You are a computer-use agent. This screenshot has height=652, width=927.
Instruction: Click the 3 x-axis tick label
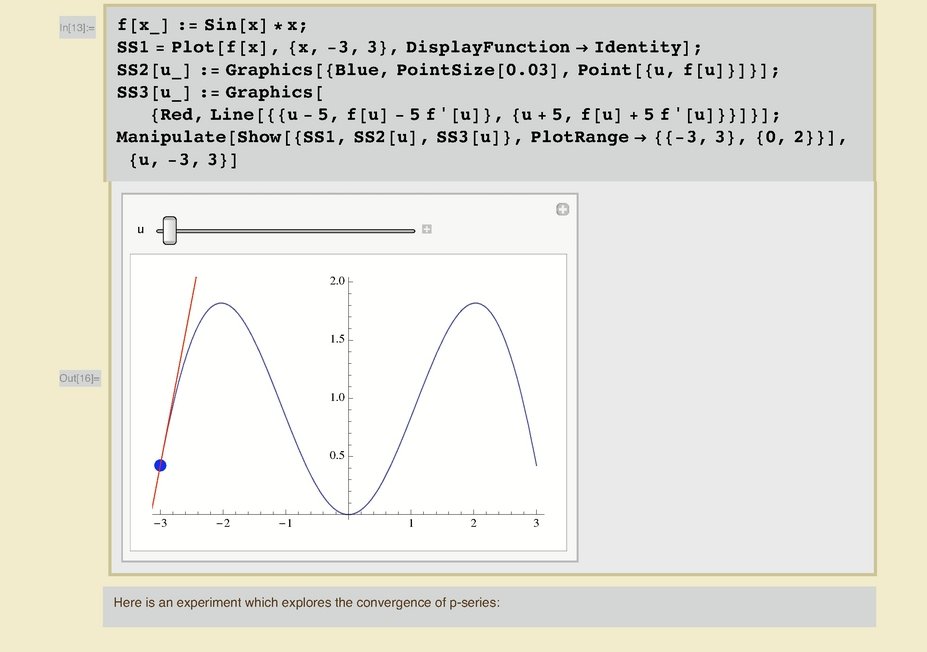(x=536, y=524)
